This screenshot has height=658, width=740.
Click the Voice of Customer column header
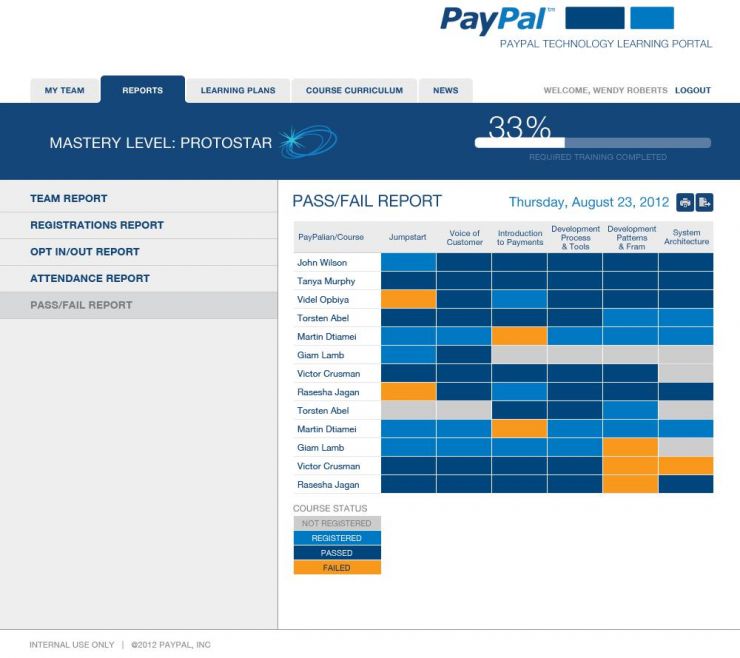(x=464, y=237)
